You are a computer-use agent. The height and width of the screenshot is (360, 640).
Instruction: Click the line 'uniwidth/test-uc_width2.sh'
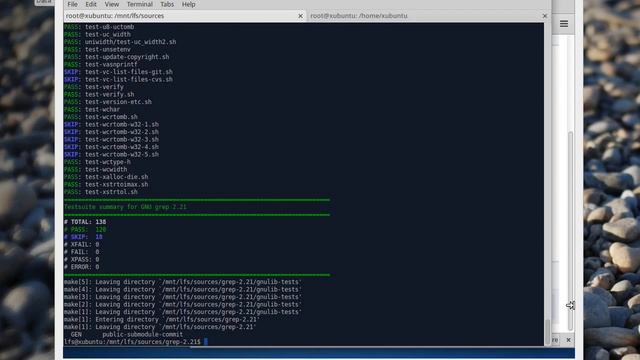pos(120,42)
